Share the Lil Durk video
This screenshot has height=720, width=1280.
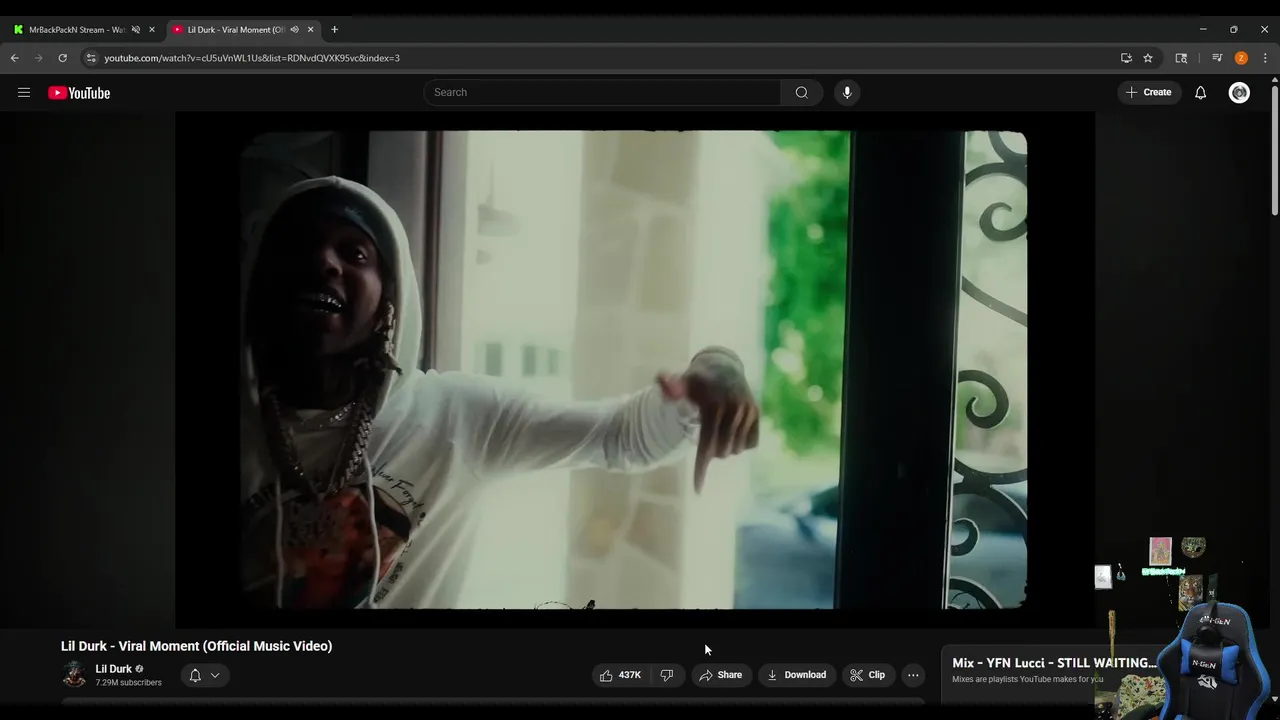721,675
